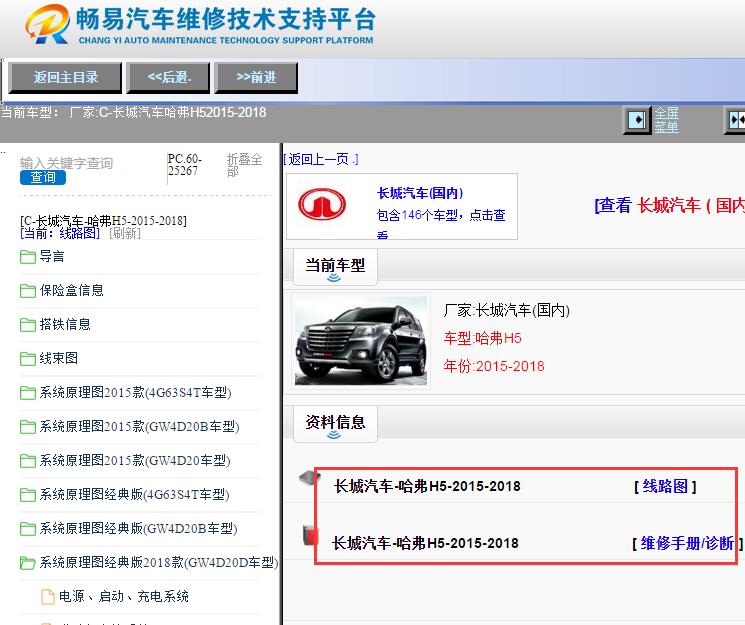Viewport: 745px width, 625px height.
Task: Click 包含146个车型，点击查看 text
Action: point(441,223)
